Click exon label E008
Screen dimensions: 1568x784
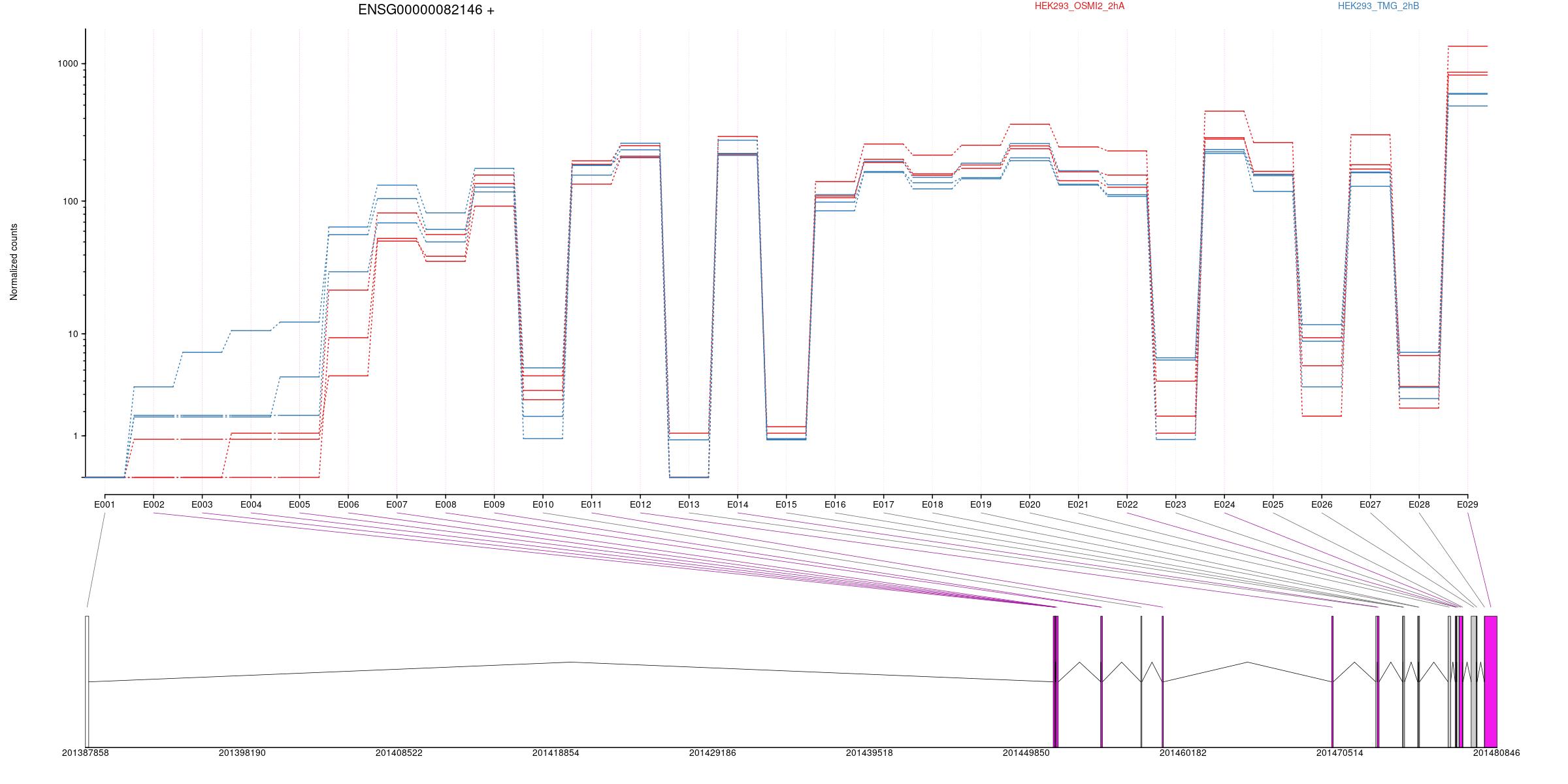(x=446, y=504)
